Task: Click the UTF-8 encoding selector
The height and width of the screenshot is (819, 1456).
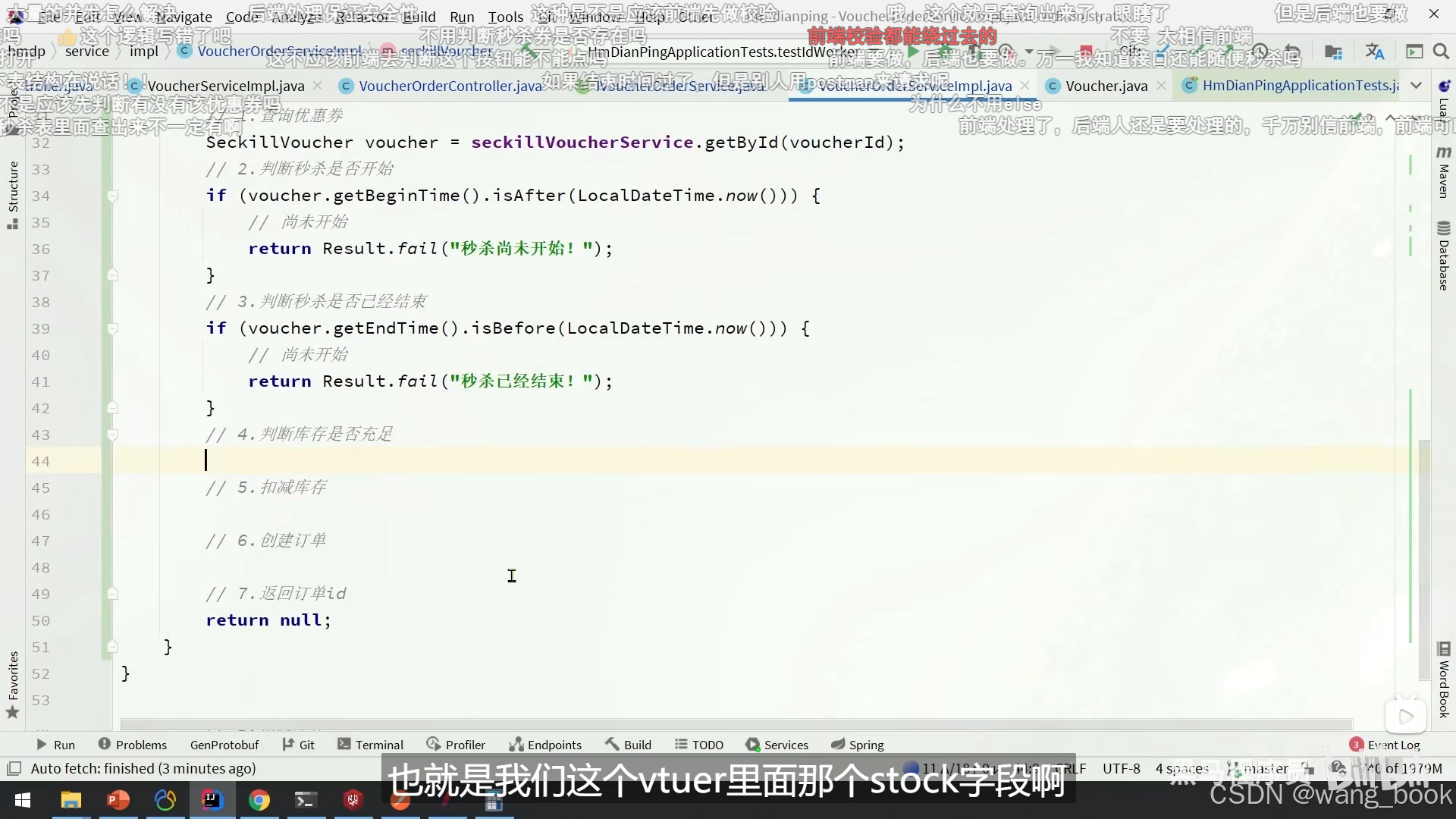Action: 1121,768
